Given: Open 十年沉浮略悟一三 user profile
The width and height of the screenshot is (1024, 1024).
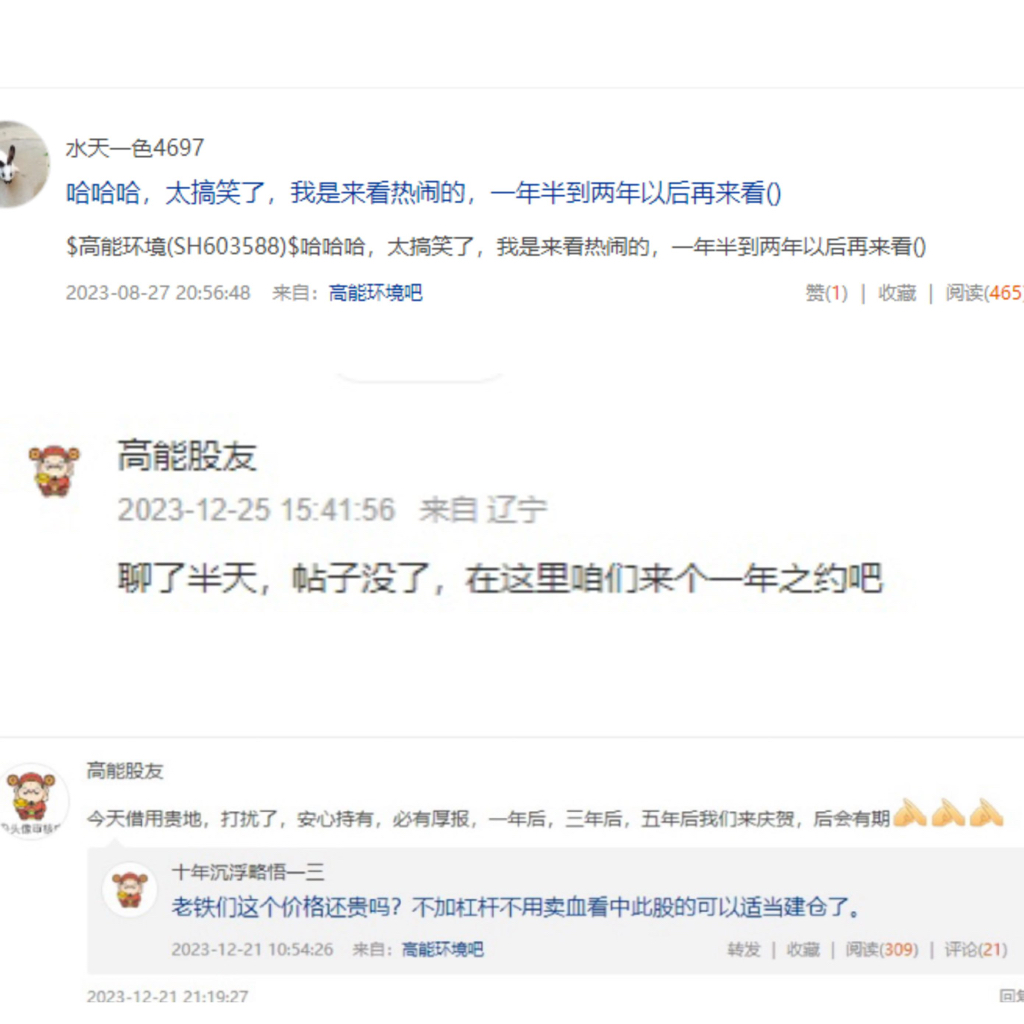Looking at the screenshot, I should coord(248,872).
